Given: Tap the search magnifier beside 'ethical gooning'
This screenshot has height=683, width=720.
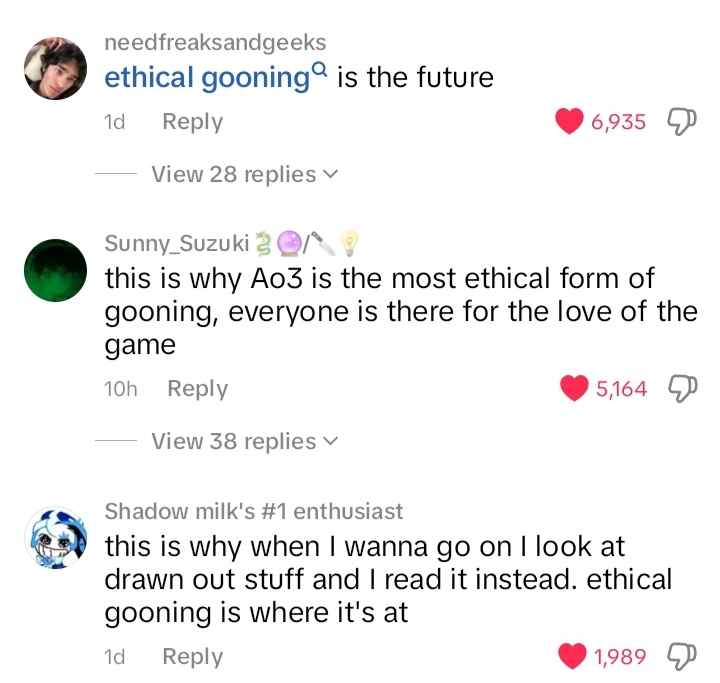Looking at the screenshot, I should coord(320,69).
